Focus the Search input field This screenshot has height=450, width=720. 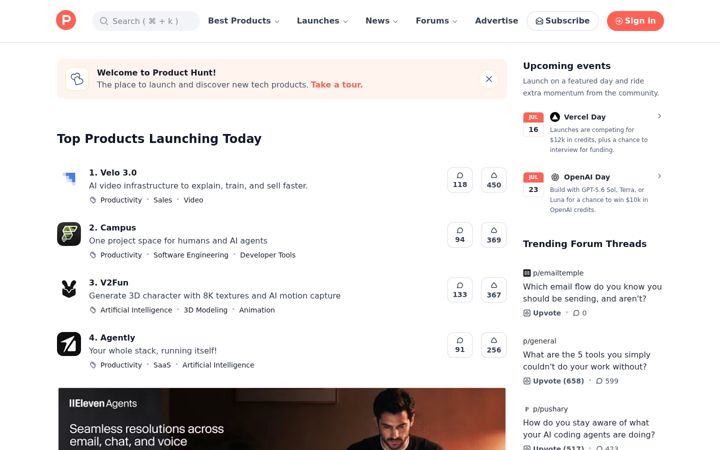point(146,21)
